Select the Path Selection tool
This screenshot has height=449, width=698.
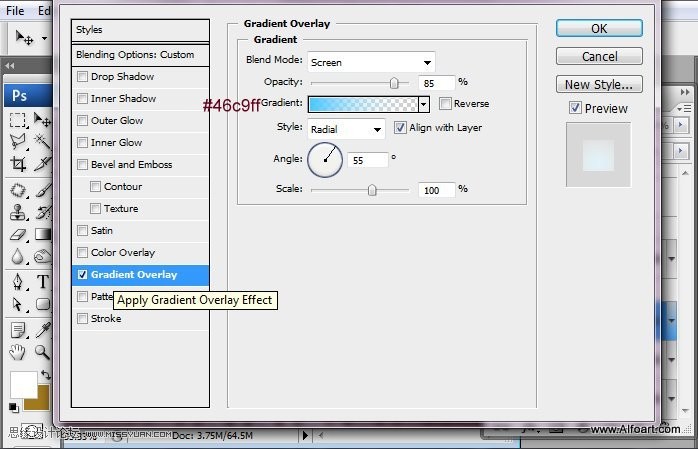pos(18,304)
